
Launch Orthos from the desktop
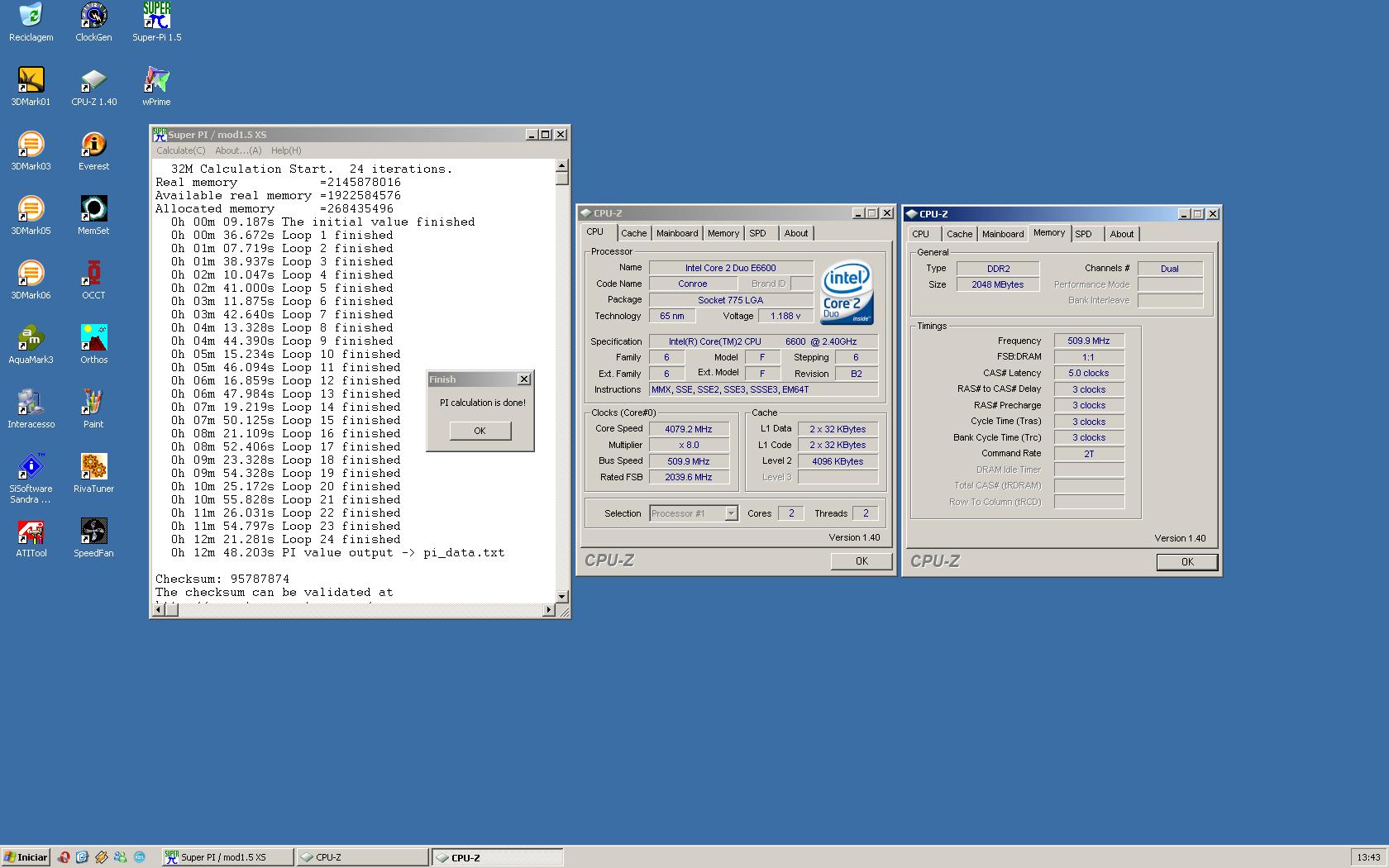coord(93,344)
